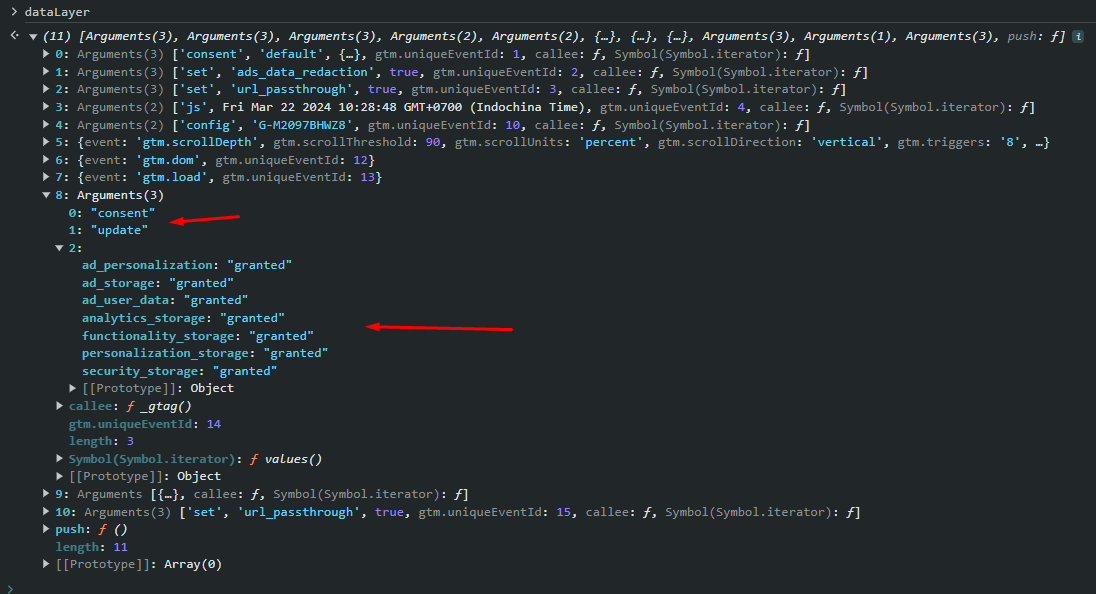1096x594 pixels.
Task: Expand entry 10 url_passthrough arguments
Action: [46, 512]
